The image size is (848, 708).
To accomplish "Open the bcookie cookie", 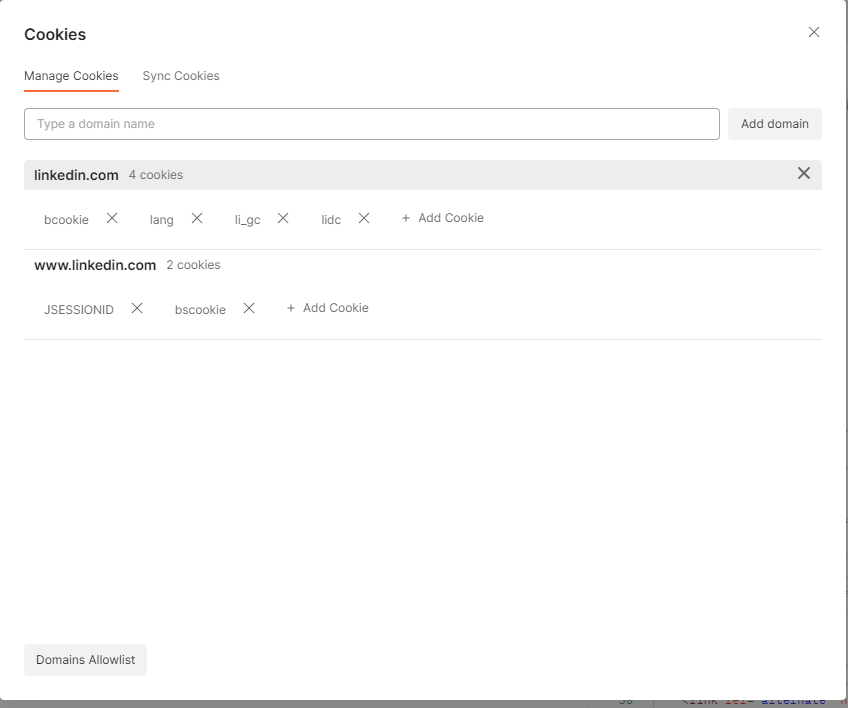I will [66, 220].
